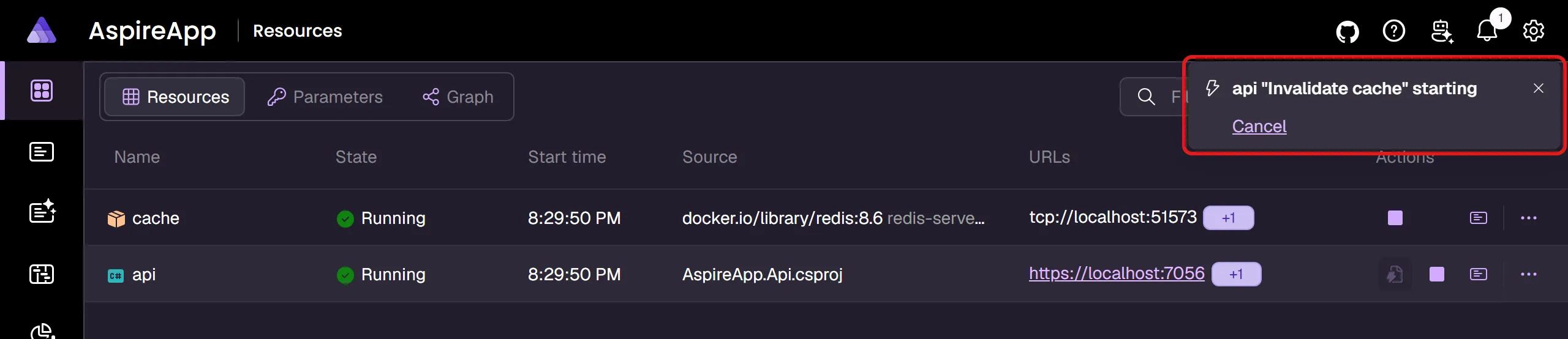
Task: Open the Metrics sidebar icon at bottom
Action: coord(42,331)
